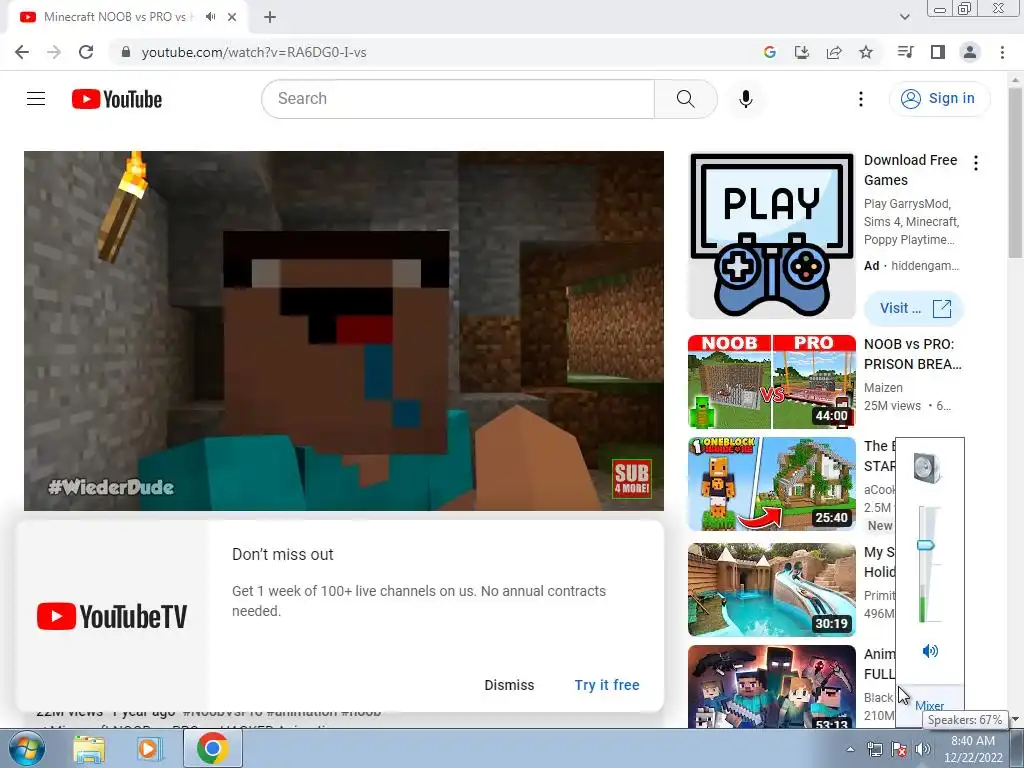Click the speaker device icon in volume popup
The height and width of the screenshot is (768, 1024).
tap(928, 468)
